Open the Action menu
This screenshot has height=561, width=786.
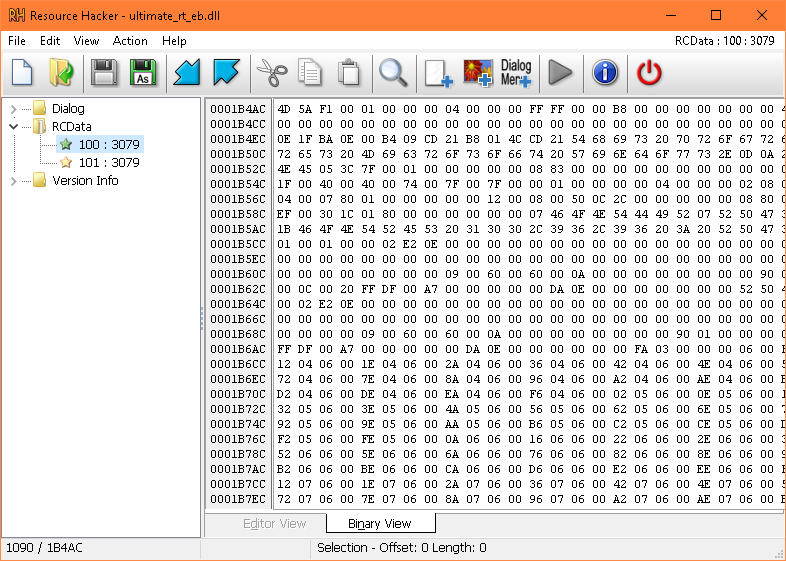coord(130,41)
